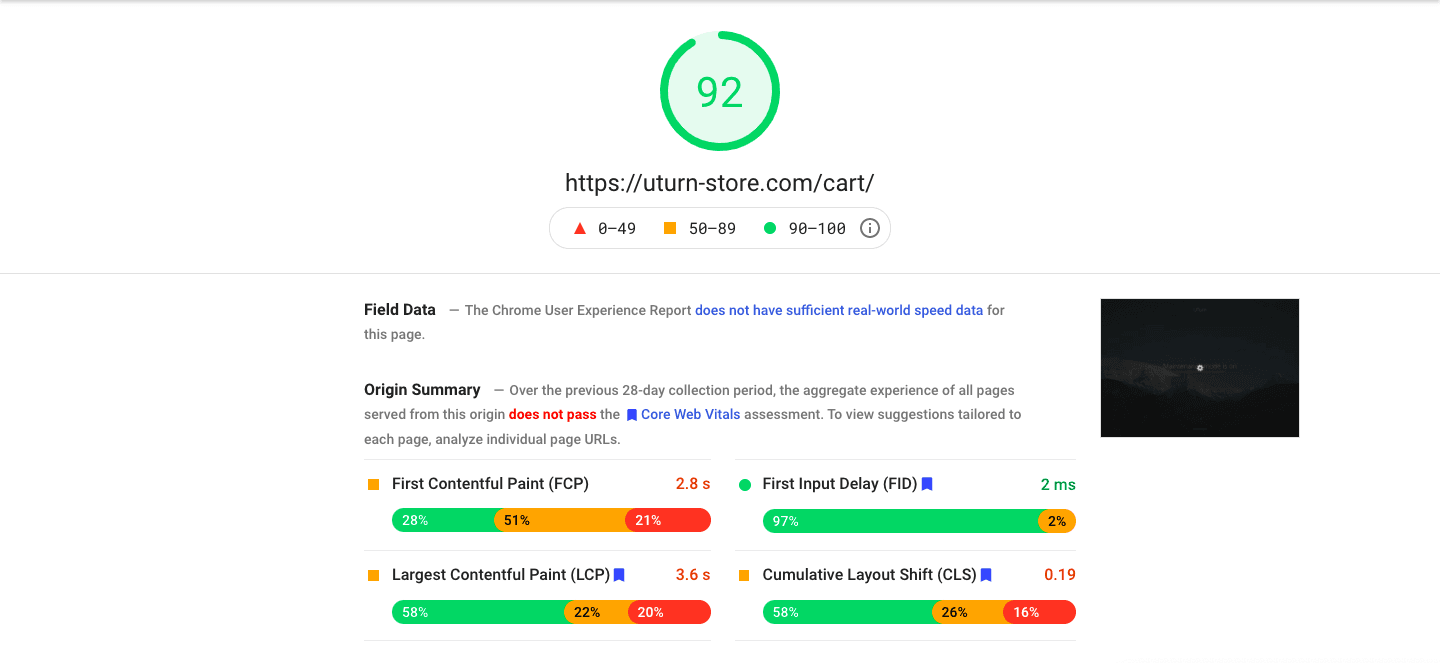Click the LCP 20% red bar segment
1440x663 pixels.
coord(670,612)
